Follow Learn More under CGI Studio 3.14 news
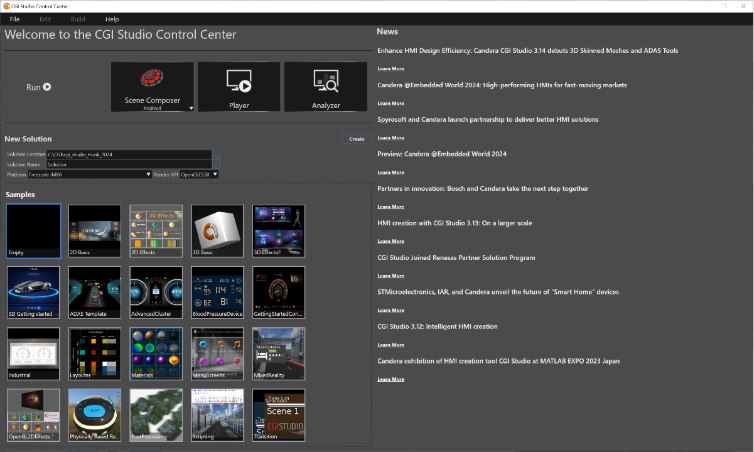 390,69
